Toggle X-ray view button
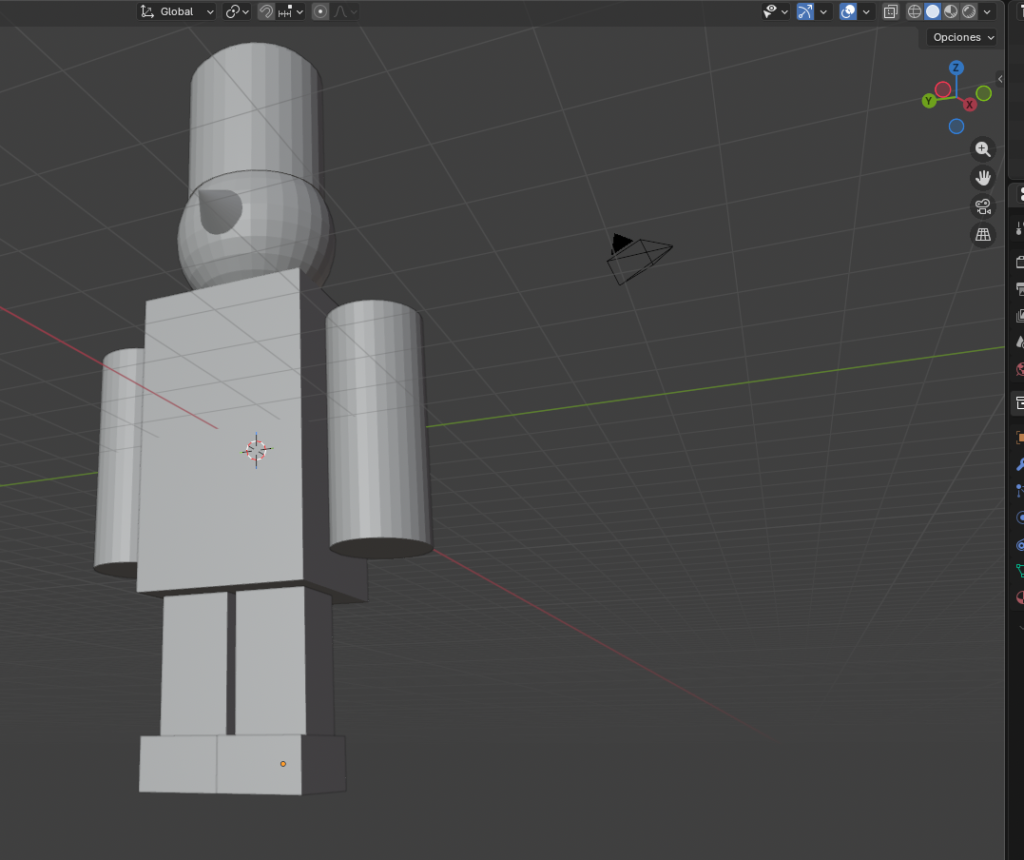The image size is (1024, 860). (x=890, y=12)
